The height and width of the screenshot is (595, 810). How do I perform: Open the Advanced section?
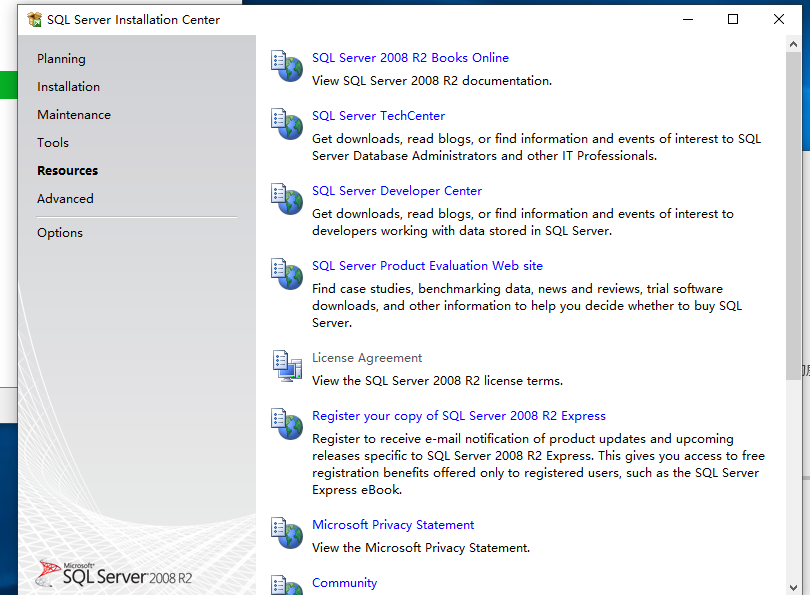point(65,199)
